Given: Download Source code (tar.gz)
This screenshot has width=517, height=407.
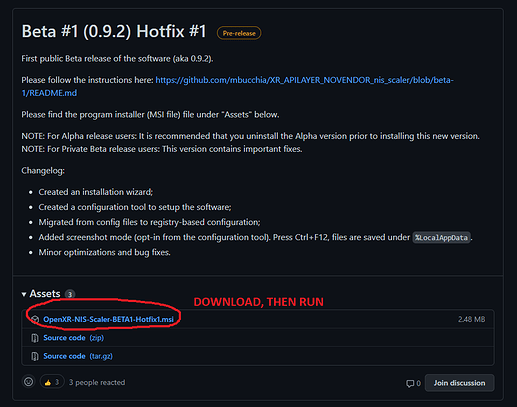Looking at the screenshot, I should (x=78, y=356).
